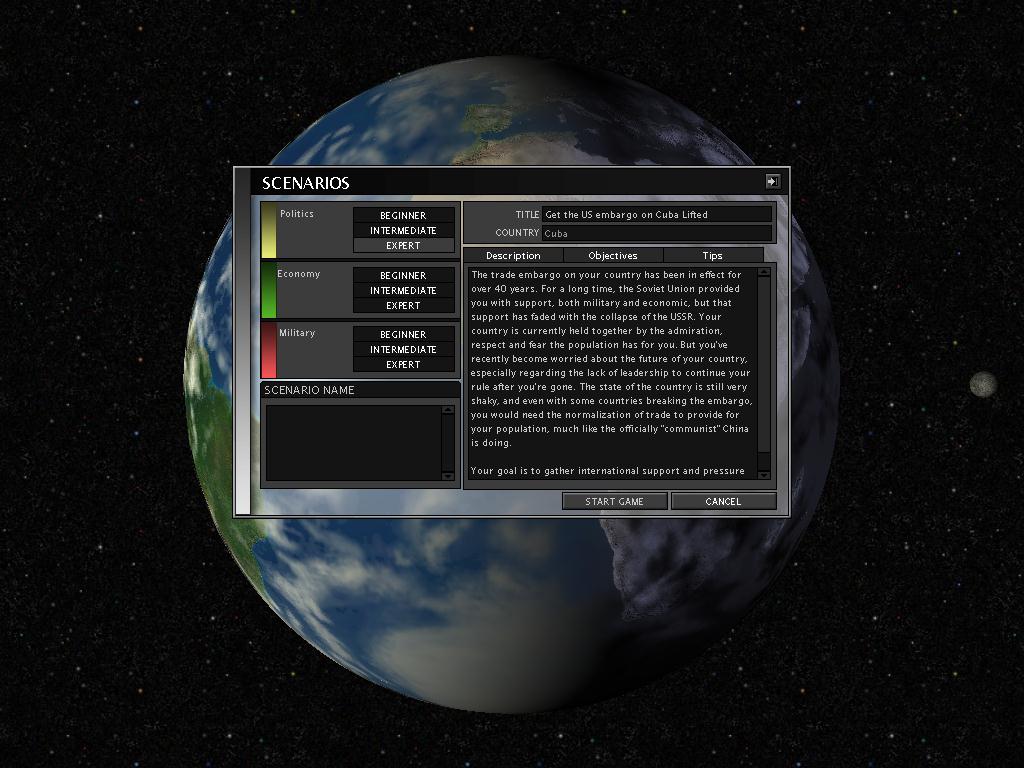Click the exit icon in Scenarios title bar
The width and height of the screenshot is (1024, 768).
(x=773, y=182)
